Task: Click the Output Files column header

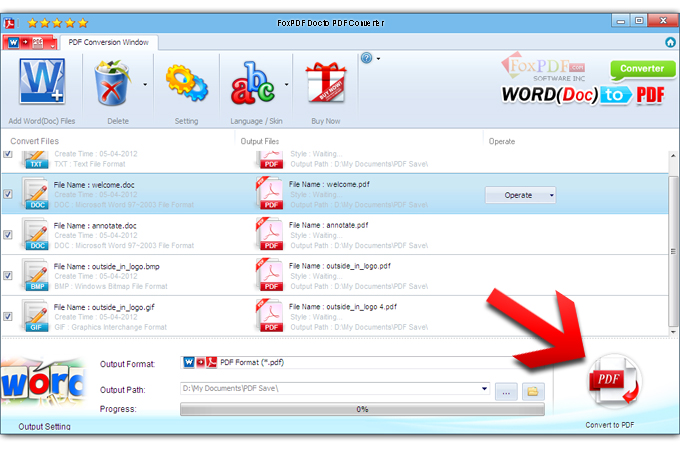Action: click(260, 141)
